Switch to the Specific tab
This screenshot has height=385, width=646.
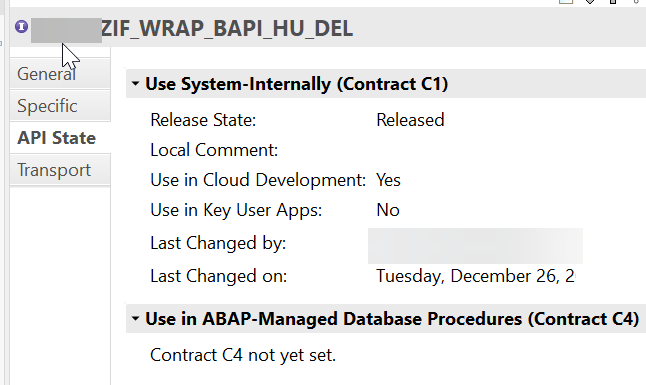tap(60, 106)
